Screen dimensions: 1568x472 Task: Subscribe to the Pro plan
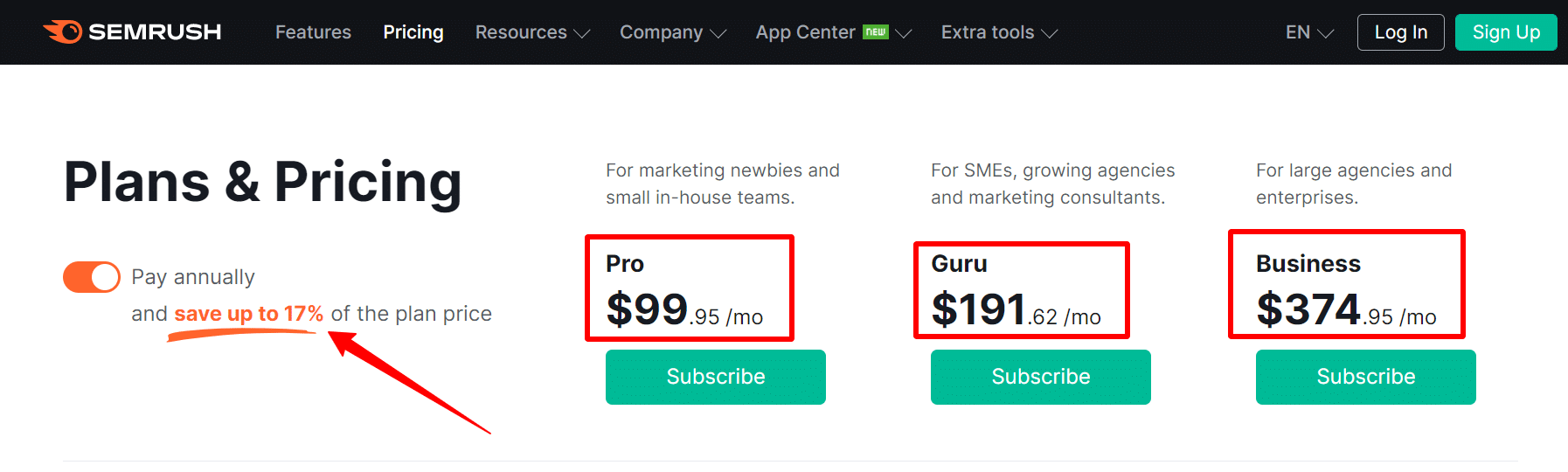[716, 377]
